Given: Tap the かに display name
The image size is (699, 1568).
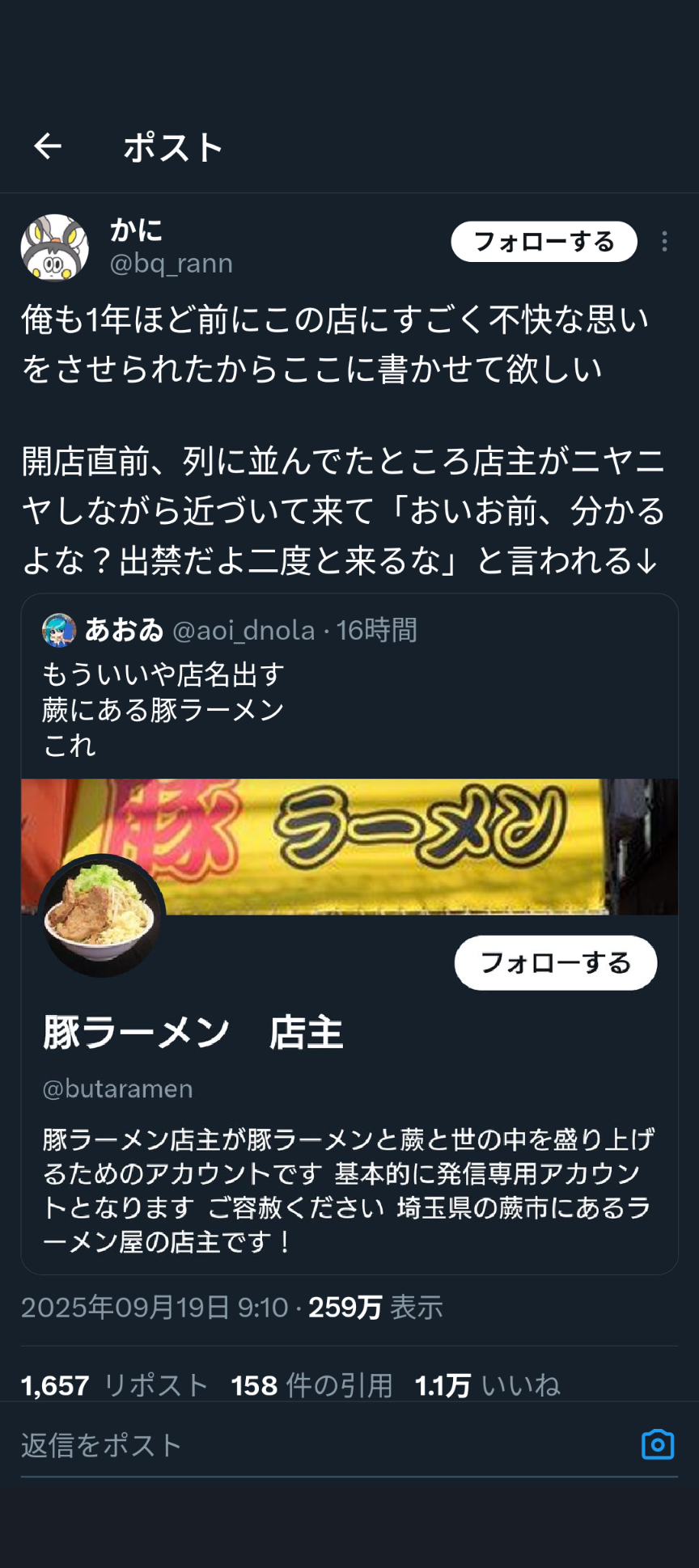Looking at the screenshot, I should [x=137, y=230].
